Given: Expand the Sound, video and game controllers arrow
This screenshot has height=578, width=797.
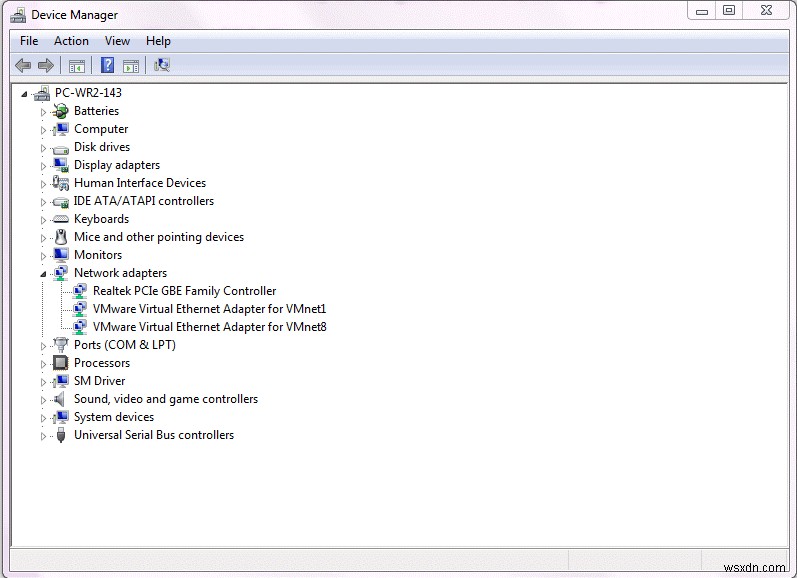Looking at the screenshot, I should pyautogui.click(x=43, y=400).
